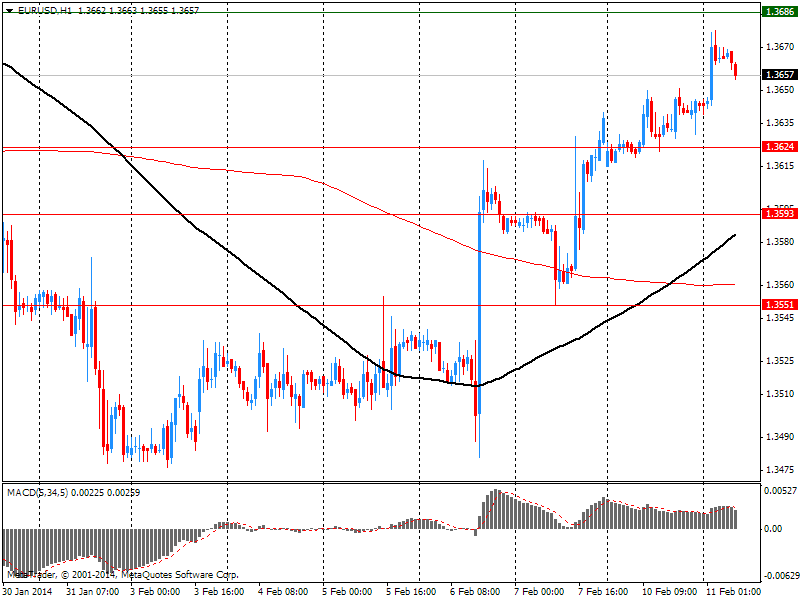Screen dimensions: 800x600
Task: Select the green 1.3686 price label
Action: click(780, 11)
